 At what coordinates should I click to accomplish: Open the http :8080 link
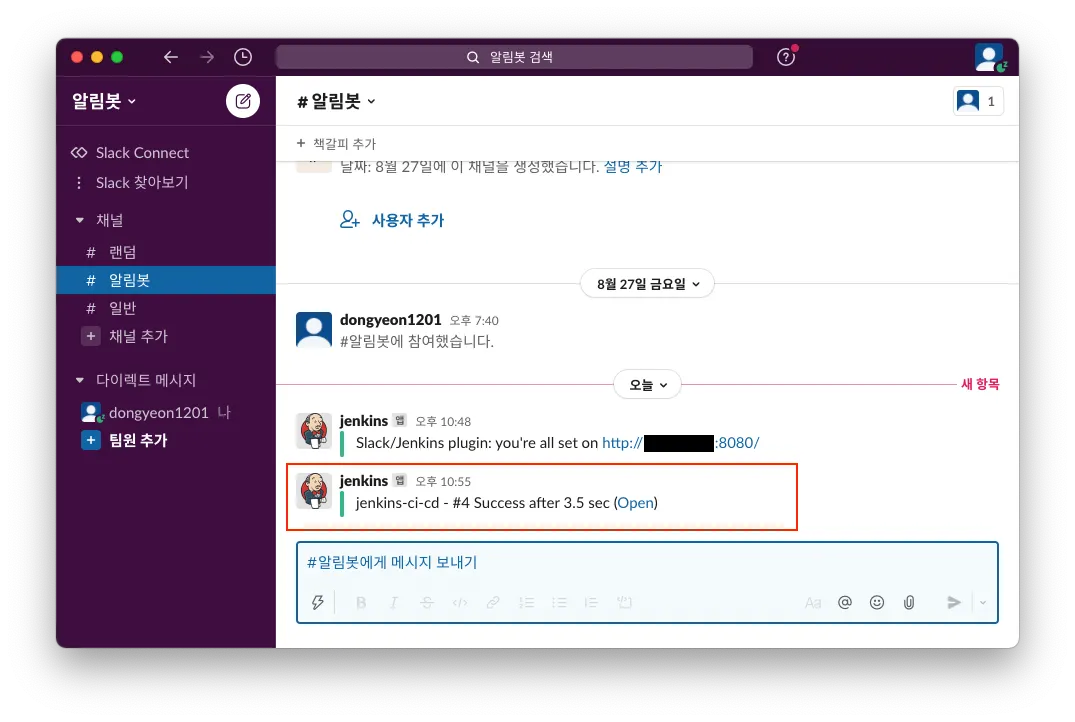click(x=680, y=443)
